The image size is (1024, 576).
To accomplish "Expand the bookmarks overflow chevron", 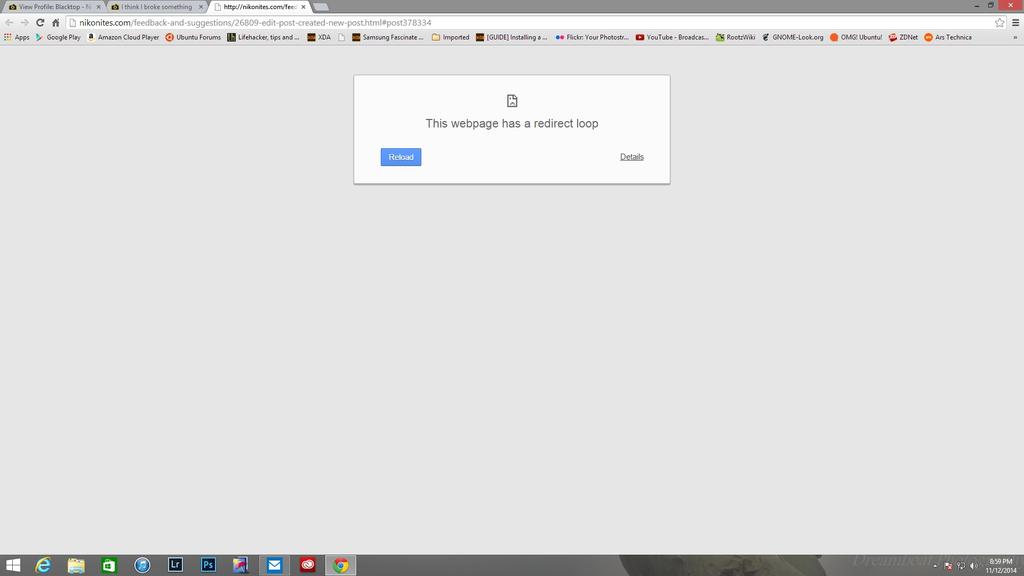I will click(x=1016, y=37).
